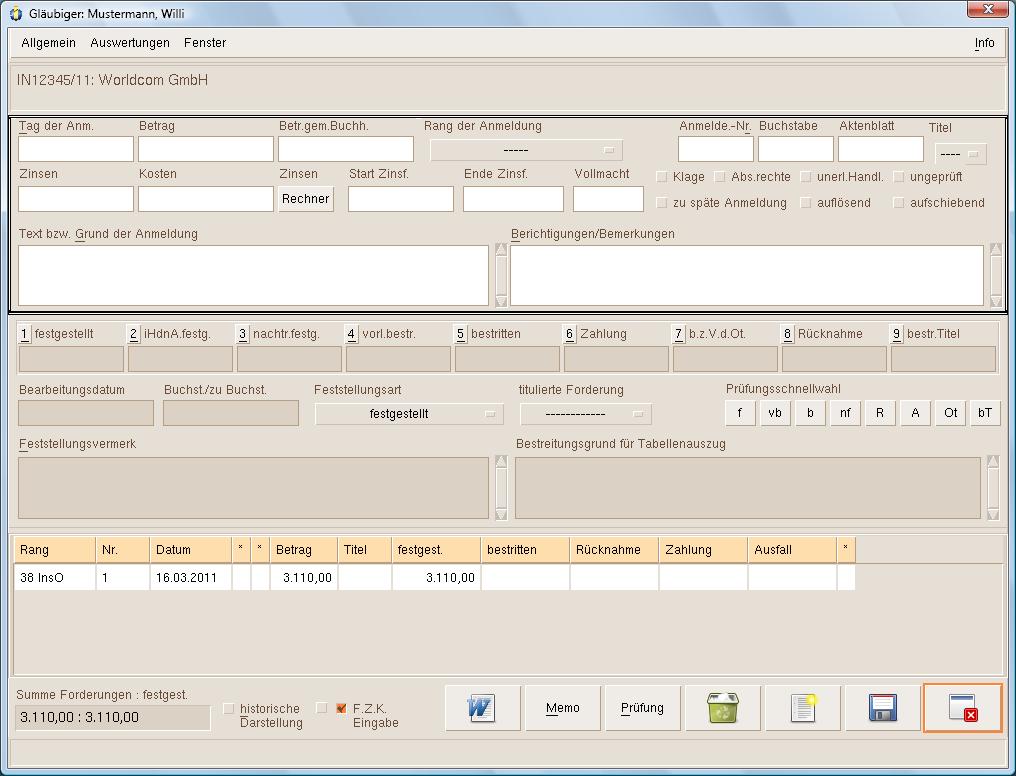The width and height of the screenshot is (1016, 776).
Task: Open the Rang der Anmeldung dropdown
Action: (x=526, y=150)
